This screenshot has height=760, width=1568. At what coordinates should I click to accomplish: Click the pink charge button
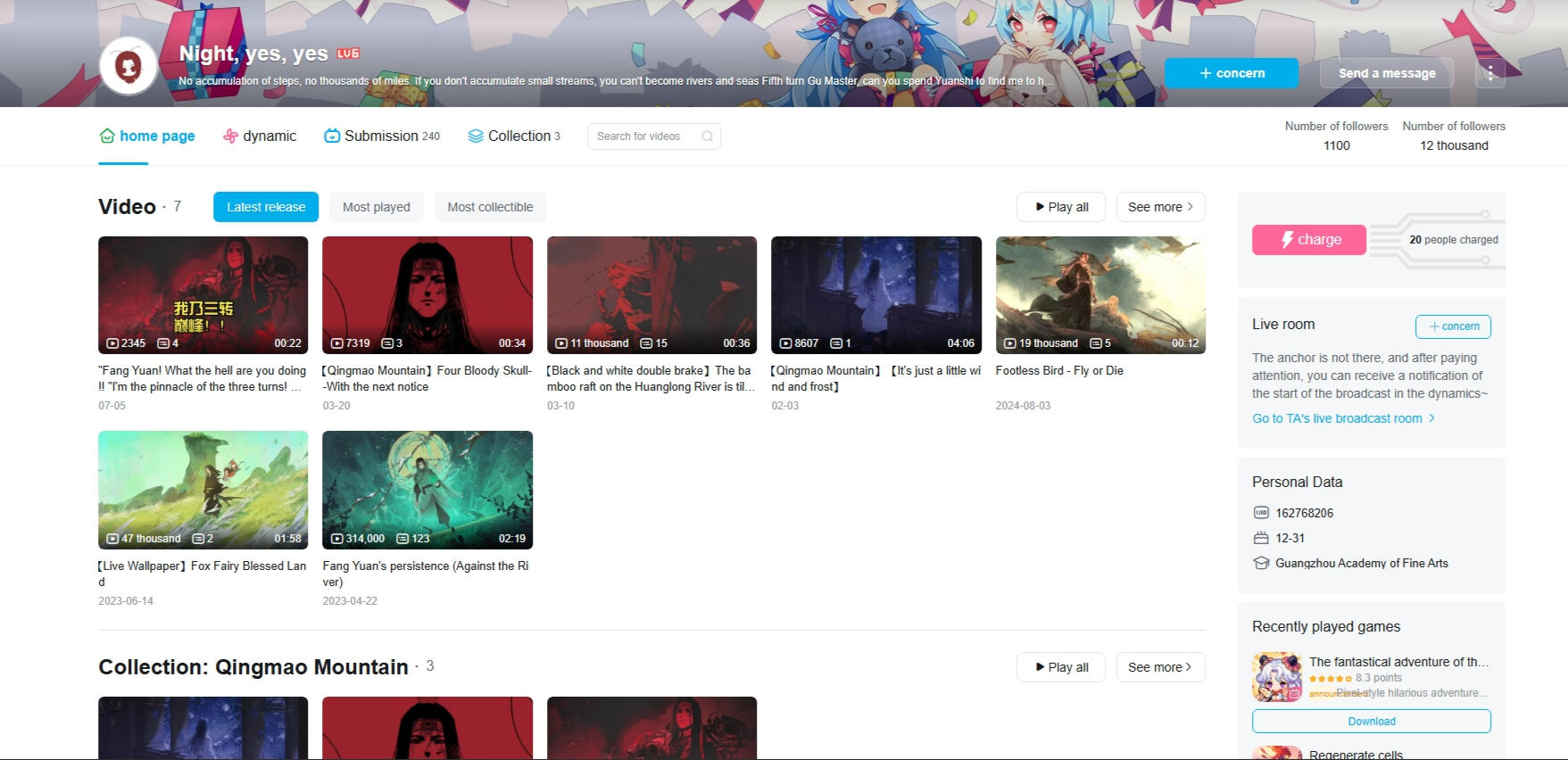[x=1308, y=240]
